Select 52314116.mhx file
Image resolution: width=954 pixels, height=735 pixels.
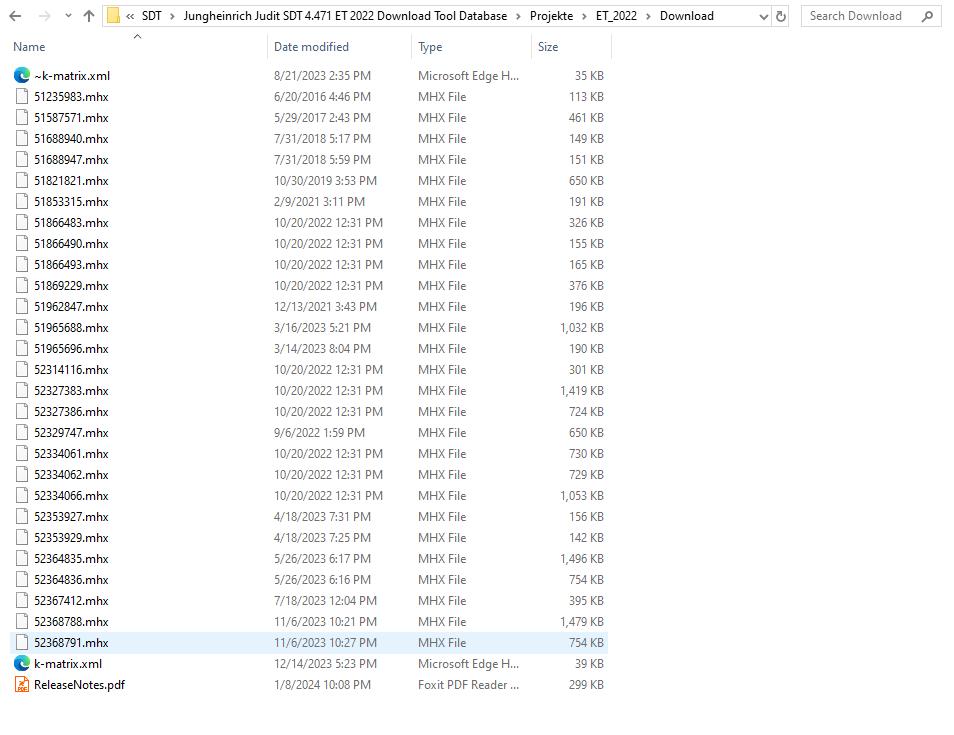[71, 370]
